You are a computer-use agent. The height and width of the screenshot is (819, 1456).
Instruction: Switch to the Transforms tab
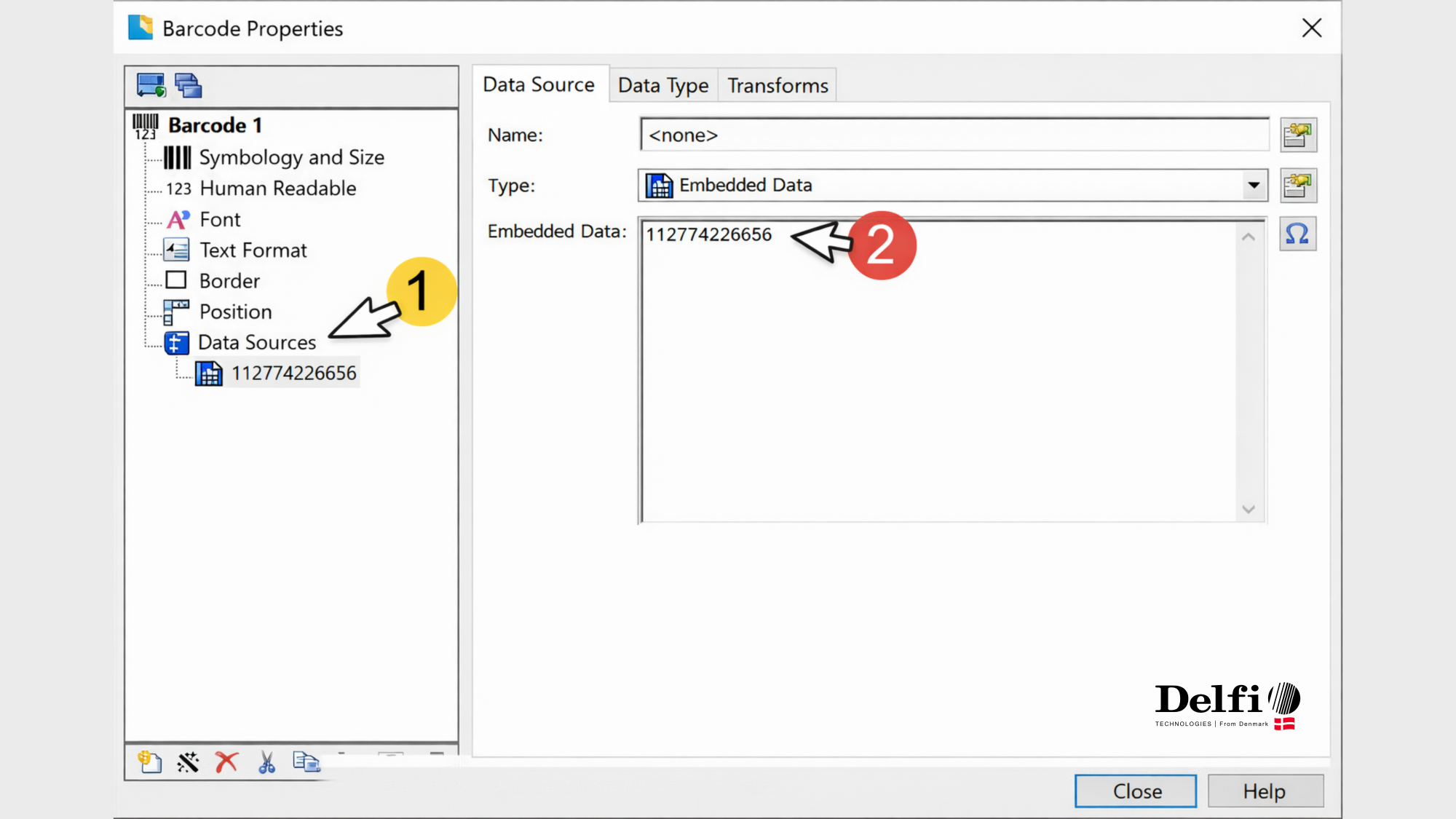coord(778,85)
